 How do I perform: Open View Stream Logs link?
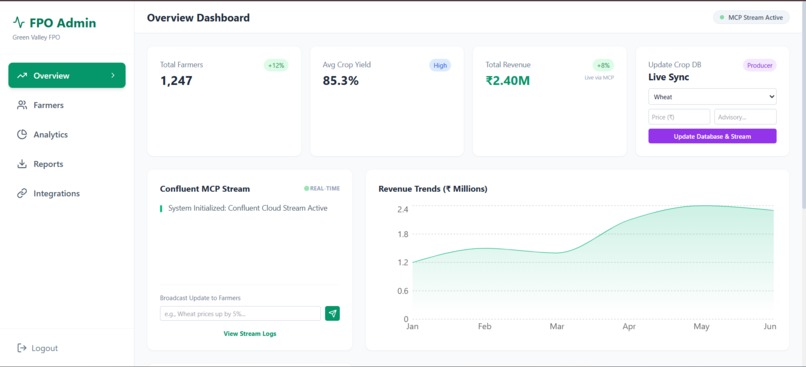[x=250, y=334]
